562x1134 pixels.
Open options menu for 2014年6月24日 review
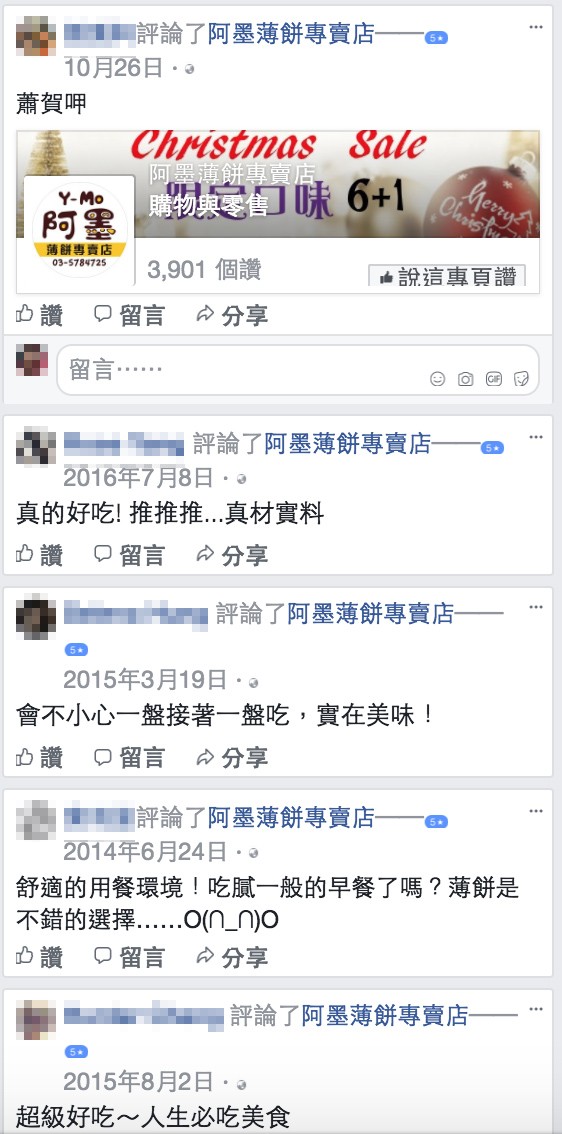[x=536, y=811]
